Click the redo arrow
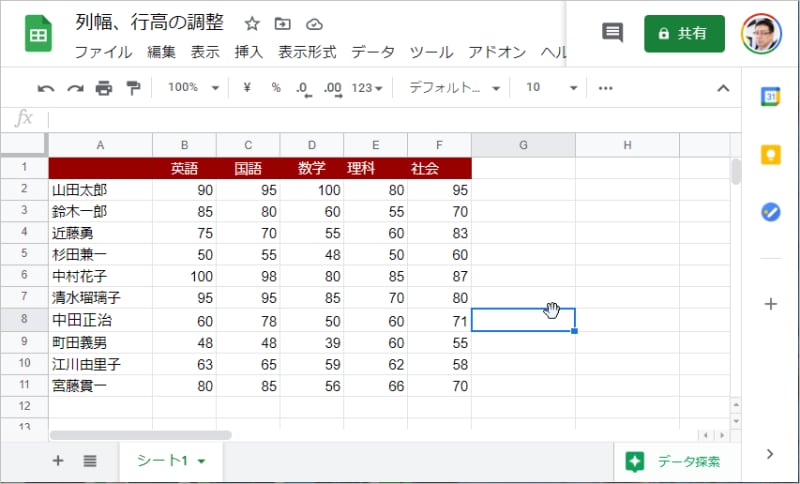Viewport: 800px width, 484px height. pyautogui.click(x=76, y=89)
